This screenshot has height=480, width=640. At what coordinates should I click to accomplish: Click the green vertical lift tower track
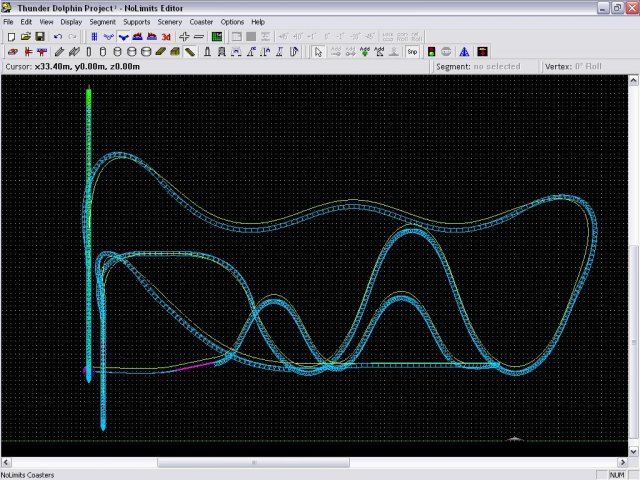coord(89,235)
